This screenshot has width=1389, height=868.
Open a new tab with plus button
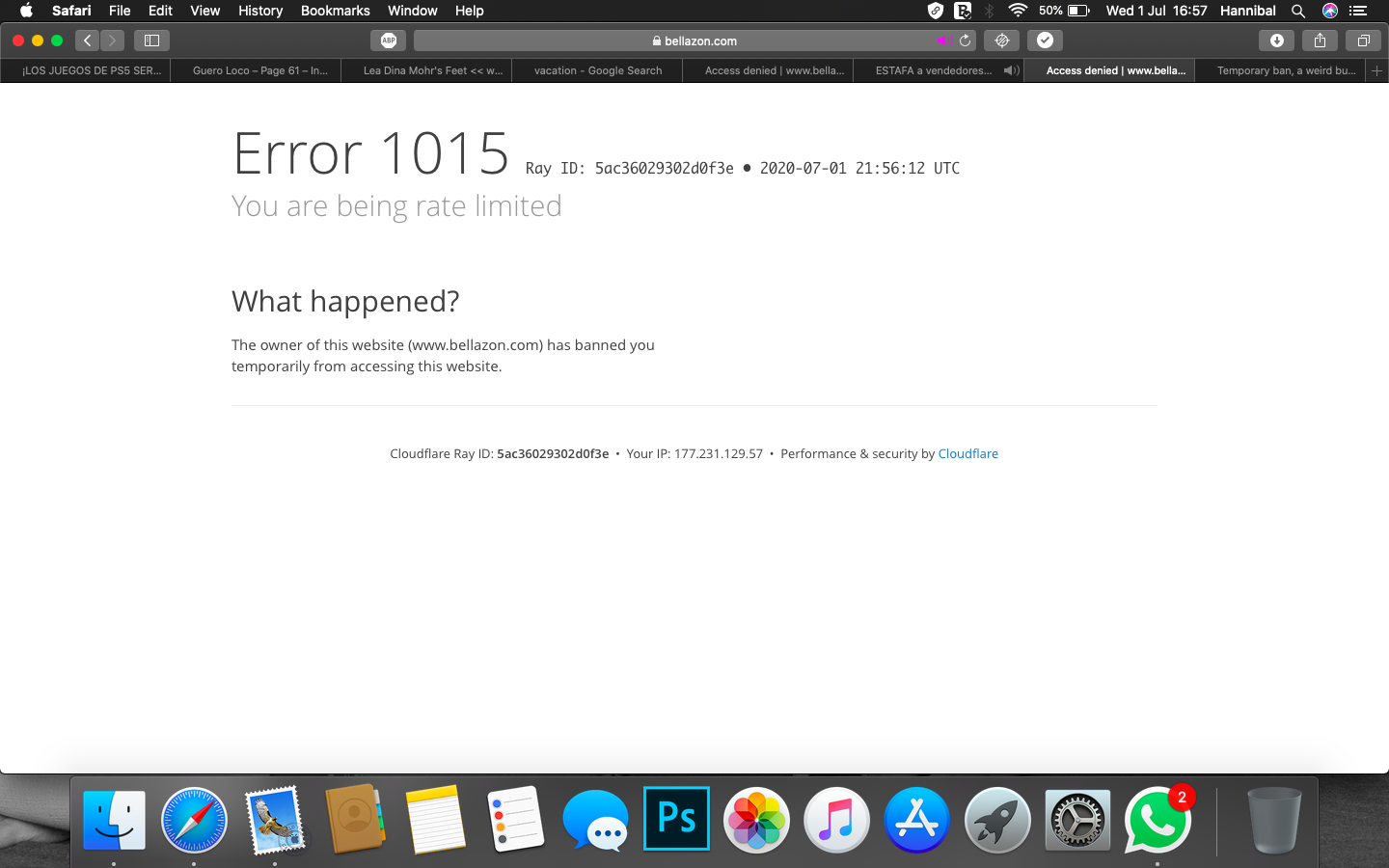click(1376, 70)
